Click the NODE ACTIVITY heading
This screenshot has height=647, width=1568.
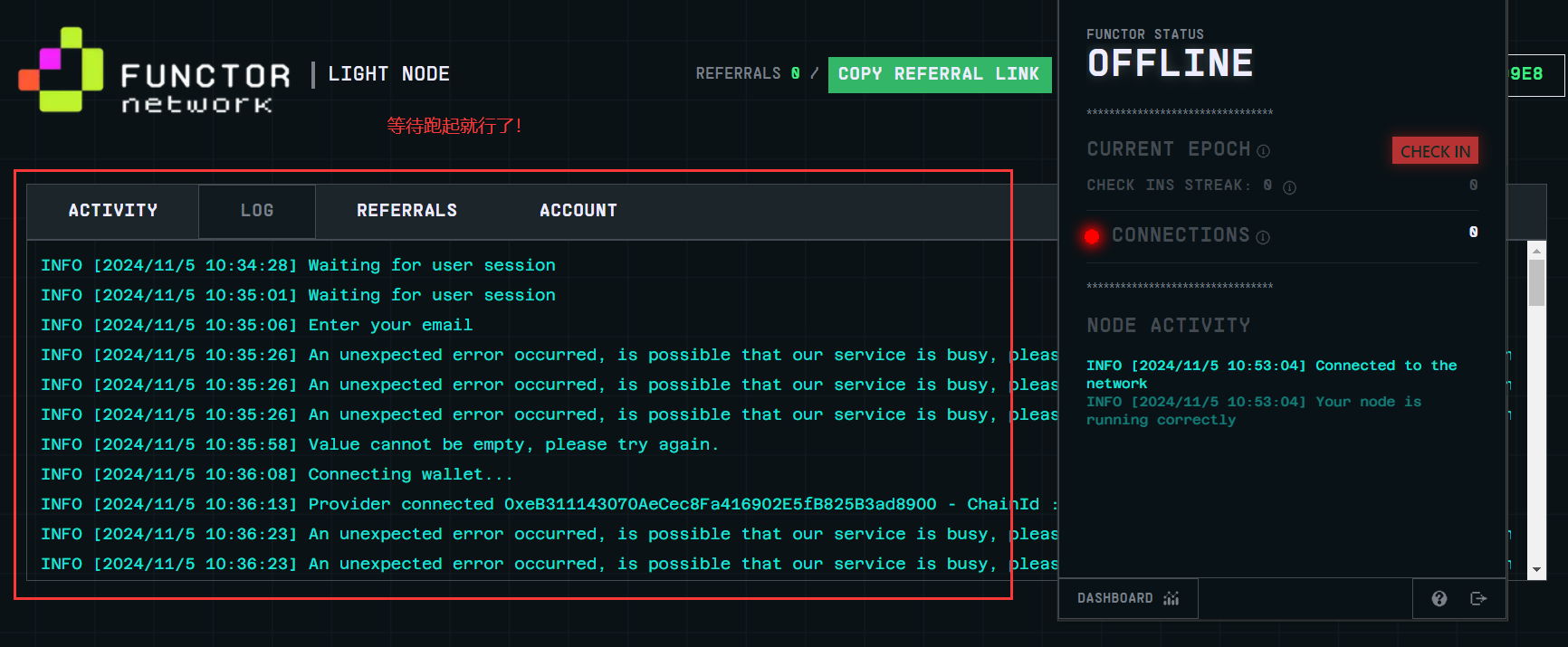click(1168, 326)
